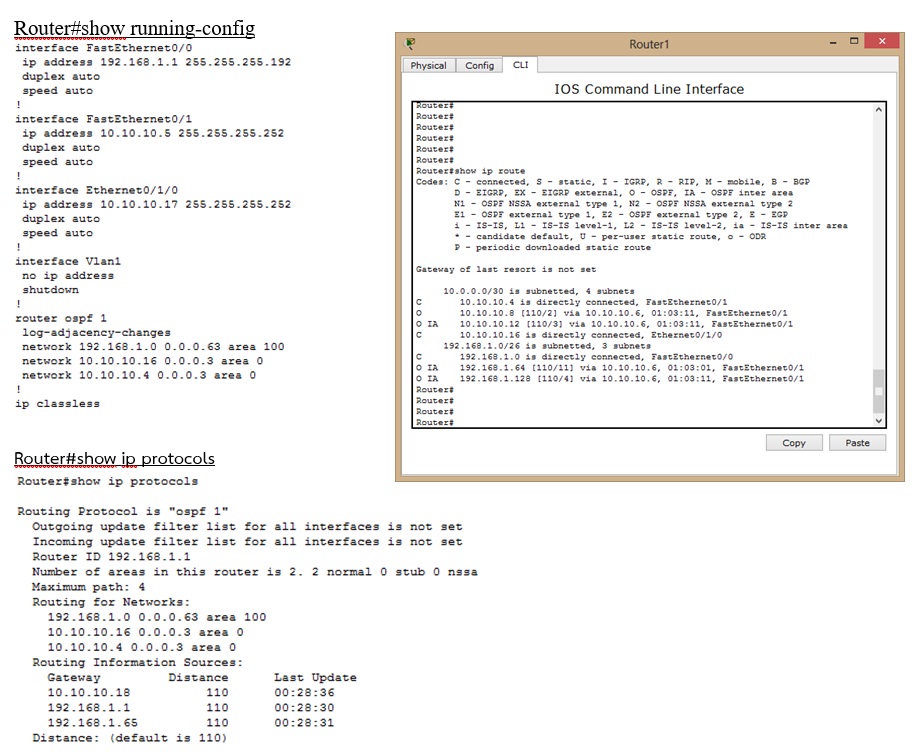This screenshot has width=915, height=752.
Task: Click 'ip address 10.10.10.17 255.255.255.252'
Action: (156, 204)
